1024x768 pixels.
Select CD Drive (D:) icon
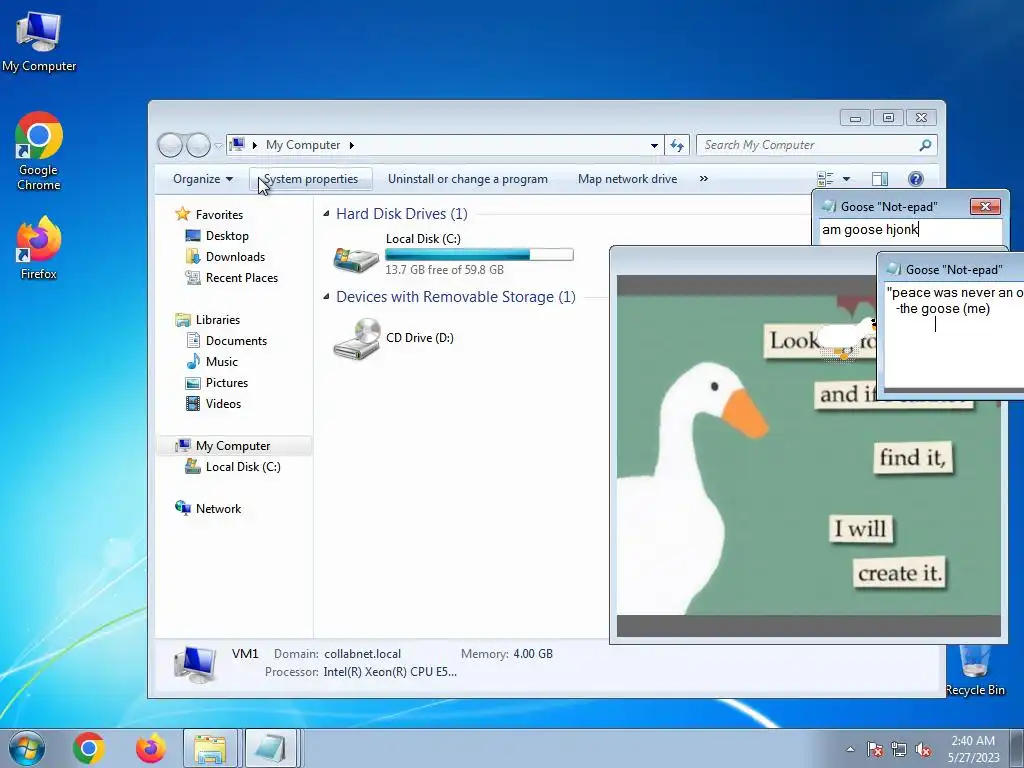(x=357, y=338)
